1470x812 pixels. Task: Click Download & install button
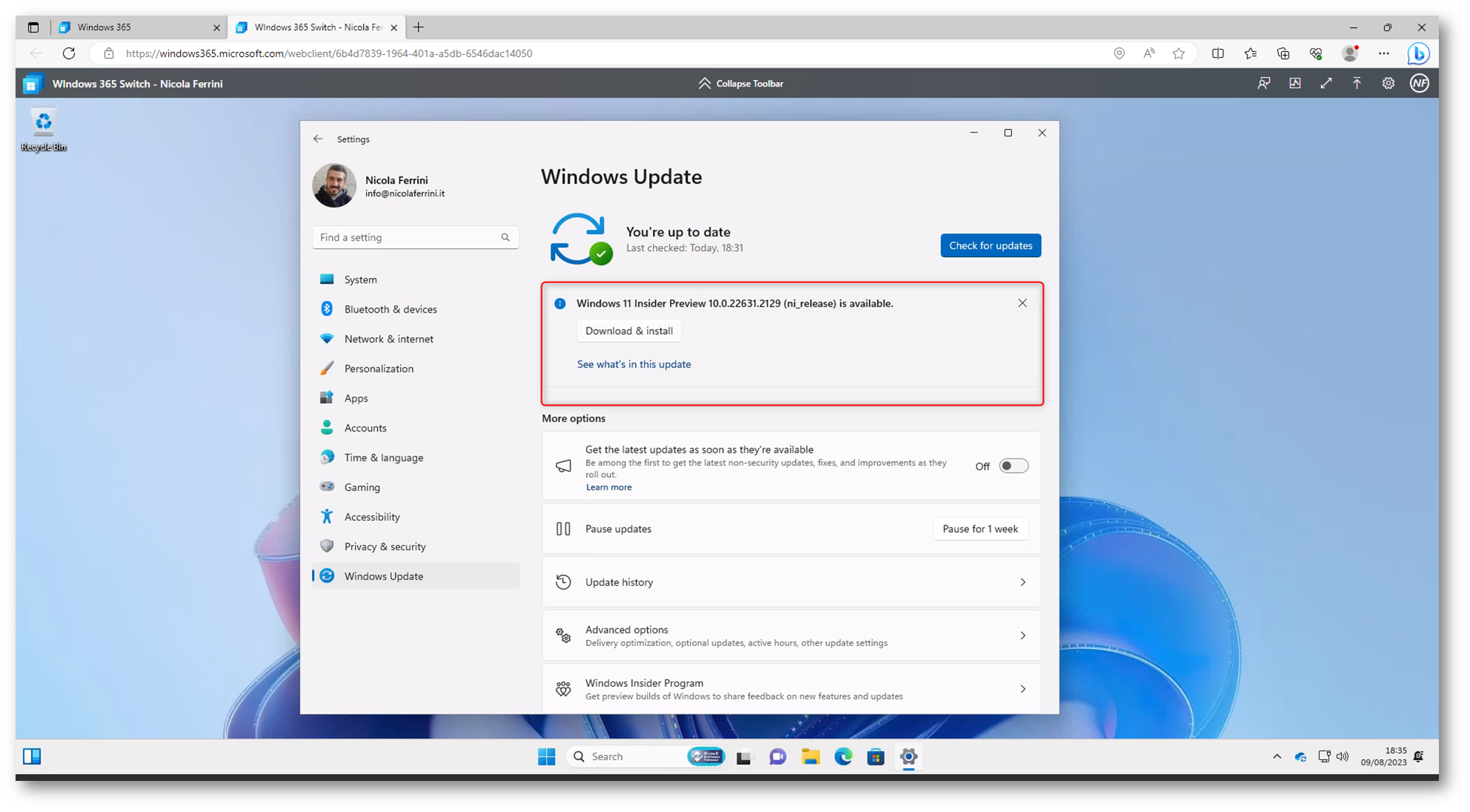[x=628, y=330]
